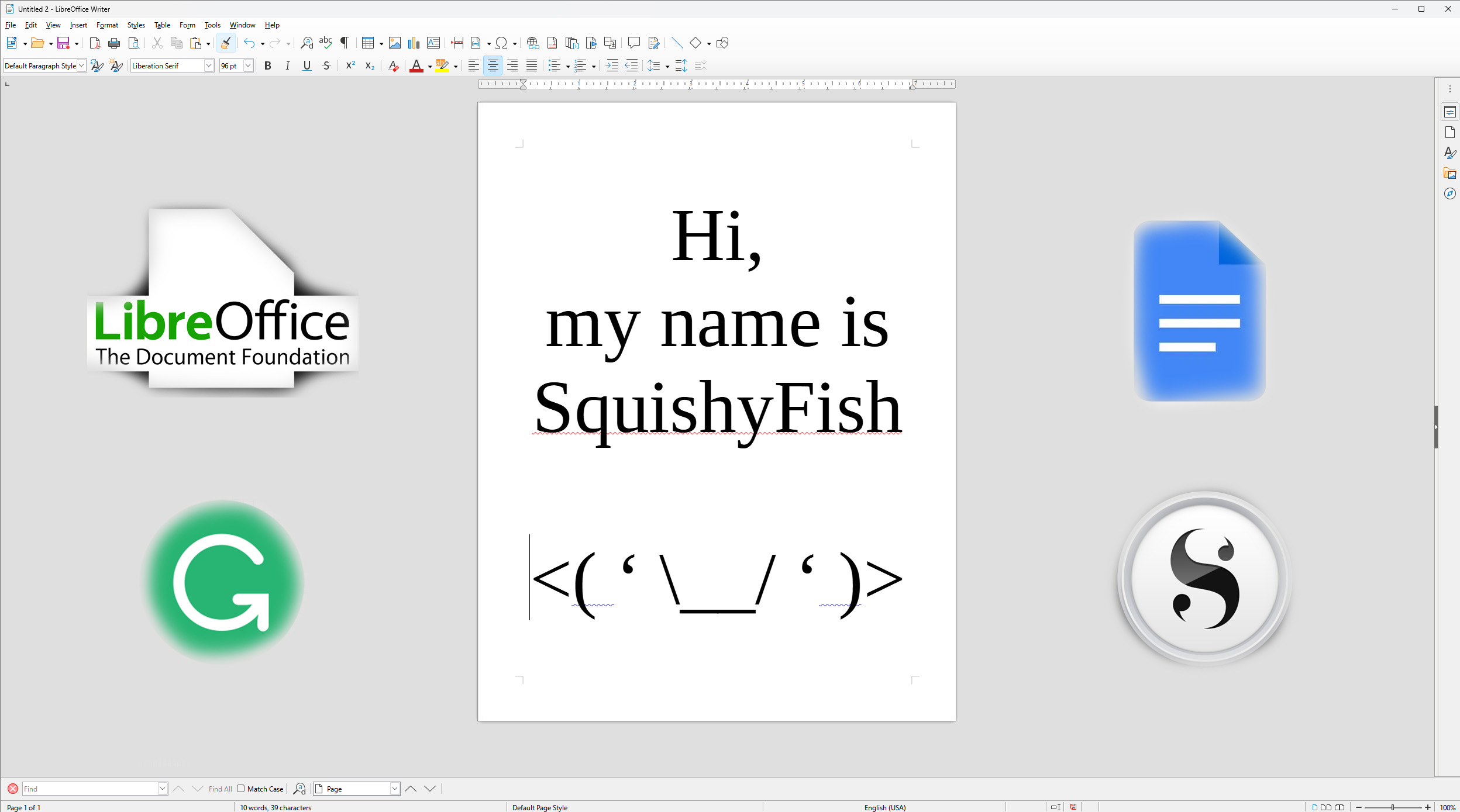This screenshot has width=1460, height=812.
Task: Click word count in status bar
Action: tap(276, 807)
